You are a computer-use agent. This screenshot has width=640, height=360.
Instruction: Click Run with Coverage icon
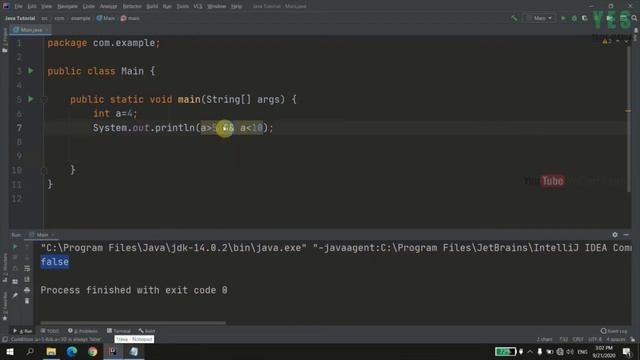(585, 18)
